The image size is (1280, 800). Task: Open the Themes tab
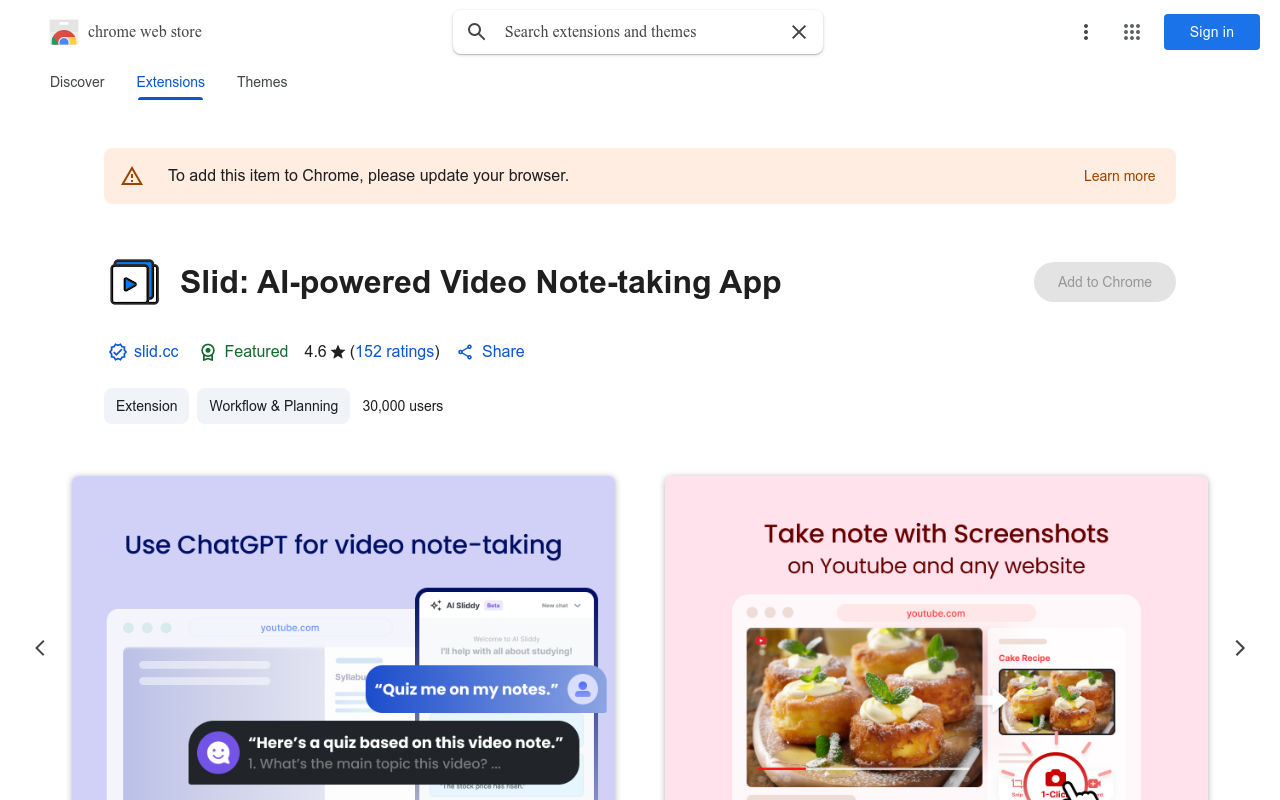pyautogui.click(x=262, y=82)
